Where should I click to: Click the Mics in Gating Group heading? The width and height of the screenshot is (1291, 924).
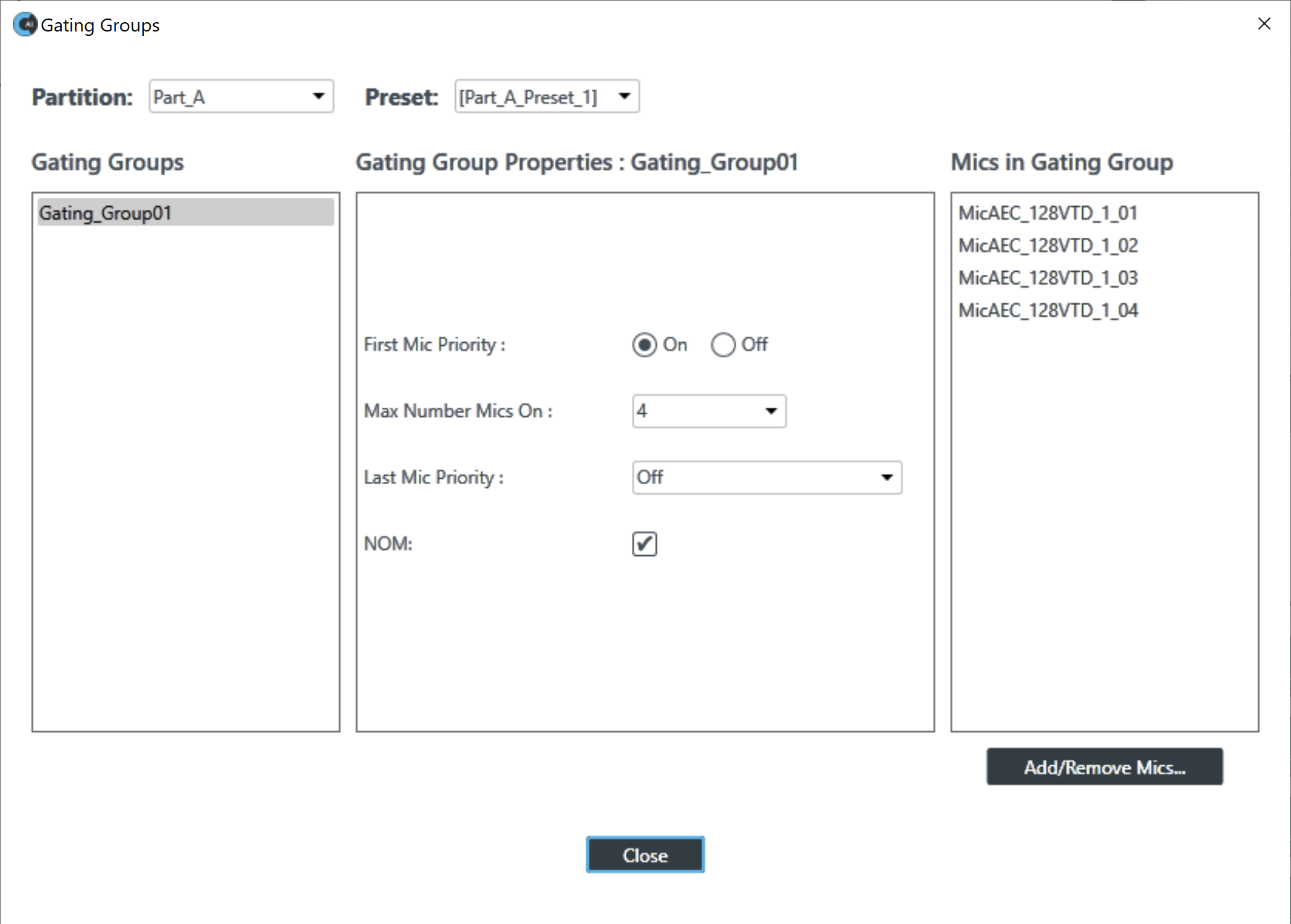tap(1061, 162)
